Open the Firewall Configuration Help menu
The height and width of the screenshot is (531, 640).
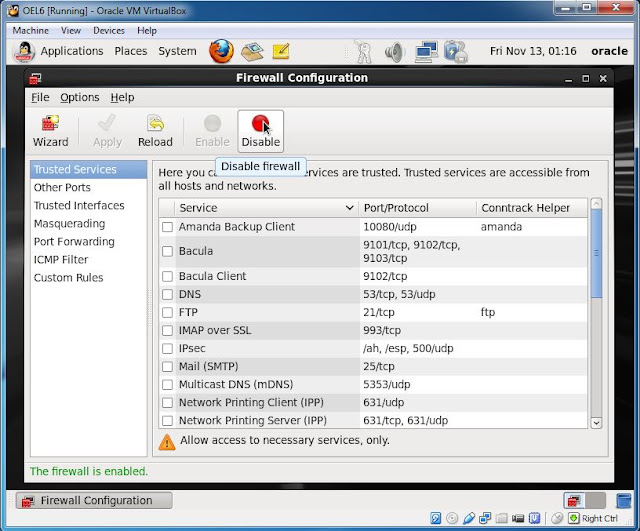122,98
